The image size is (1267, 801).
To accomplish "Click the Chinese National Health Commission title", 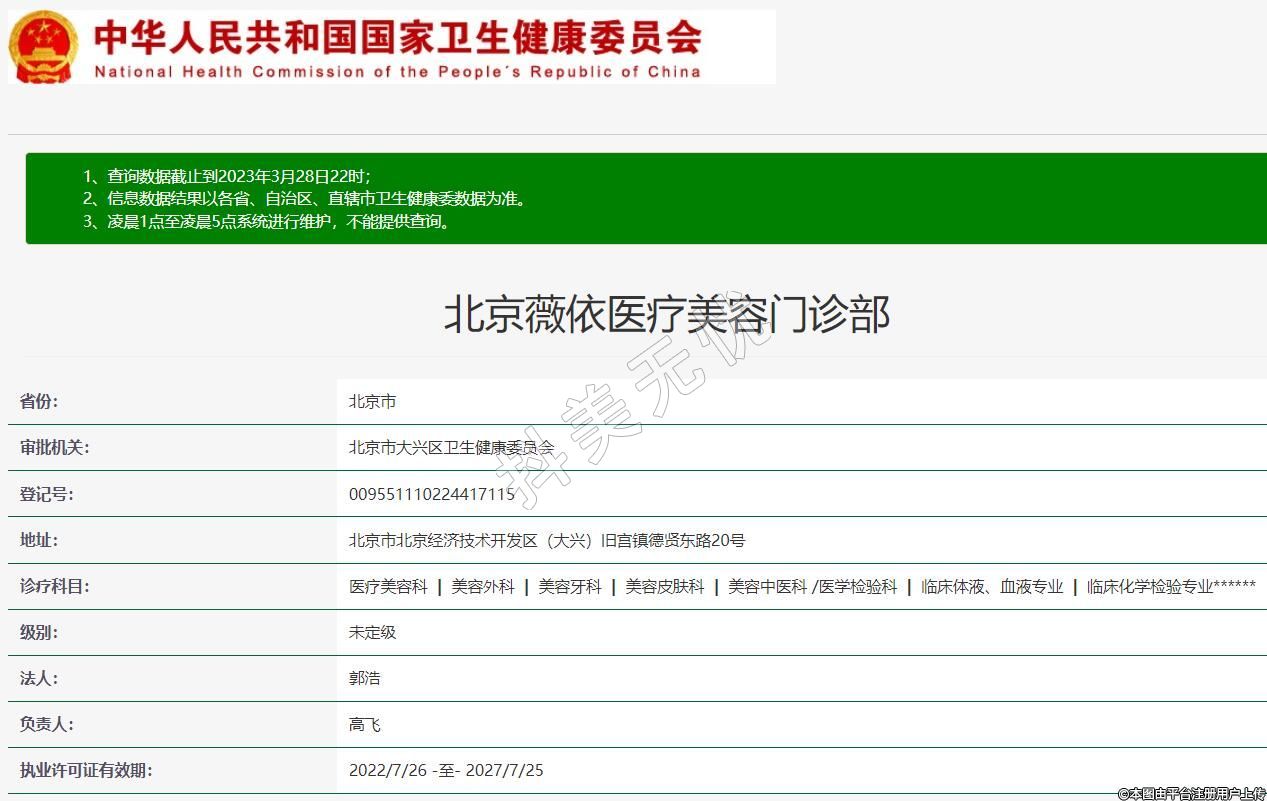I will tap(397, 38).
